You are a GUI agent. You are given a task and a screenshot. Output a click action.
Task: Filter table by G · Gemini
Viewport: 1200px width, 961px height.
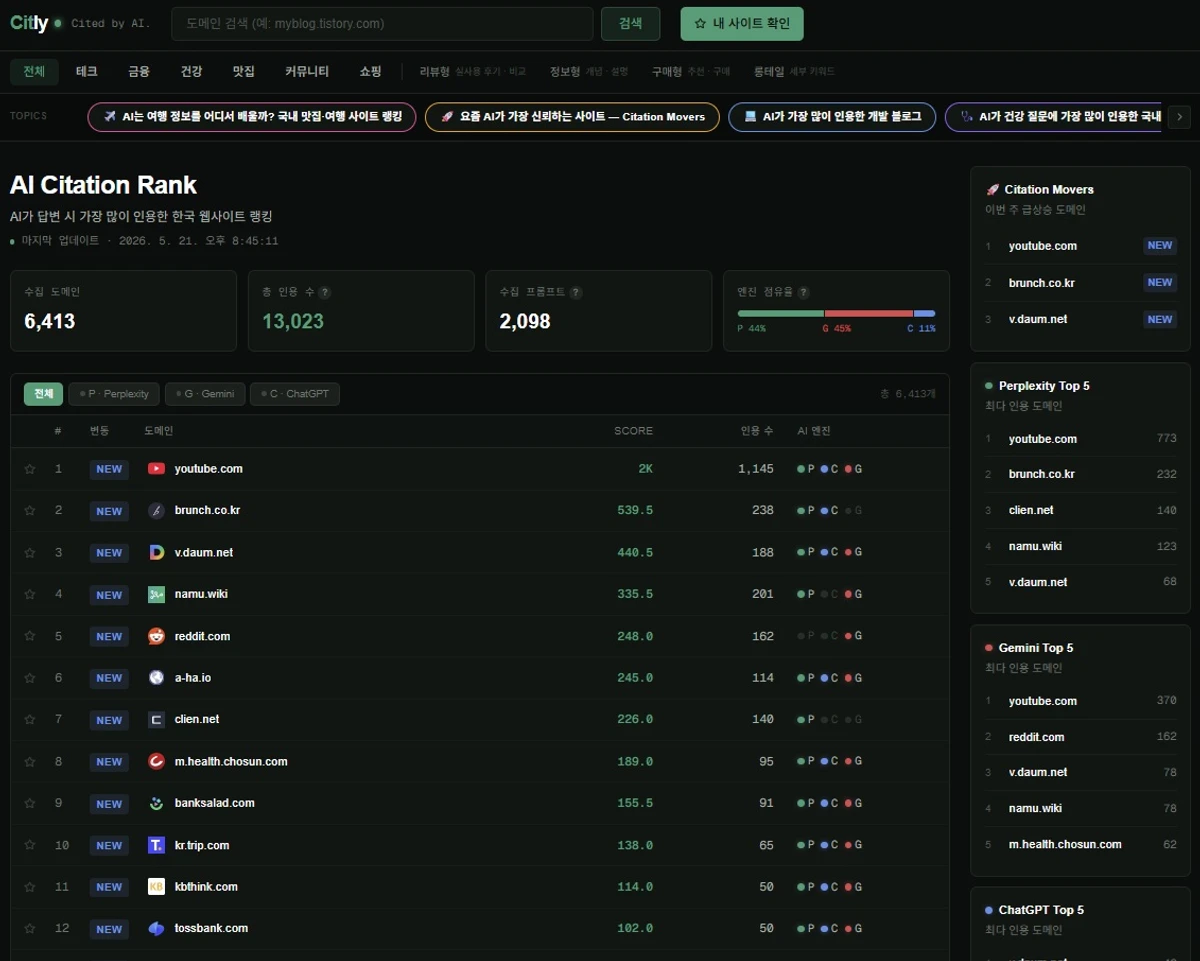coord(205,394)
